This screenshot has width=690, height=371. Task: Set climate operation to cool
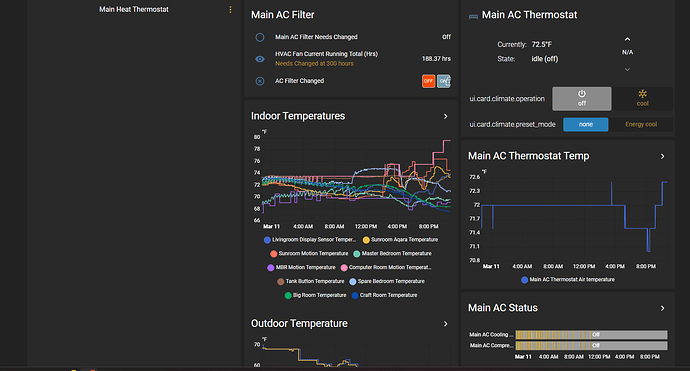[642, 98]
